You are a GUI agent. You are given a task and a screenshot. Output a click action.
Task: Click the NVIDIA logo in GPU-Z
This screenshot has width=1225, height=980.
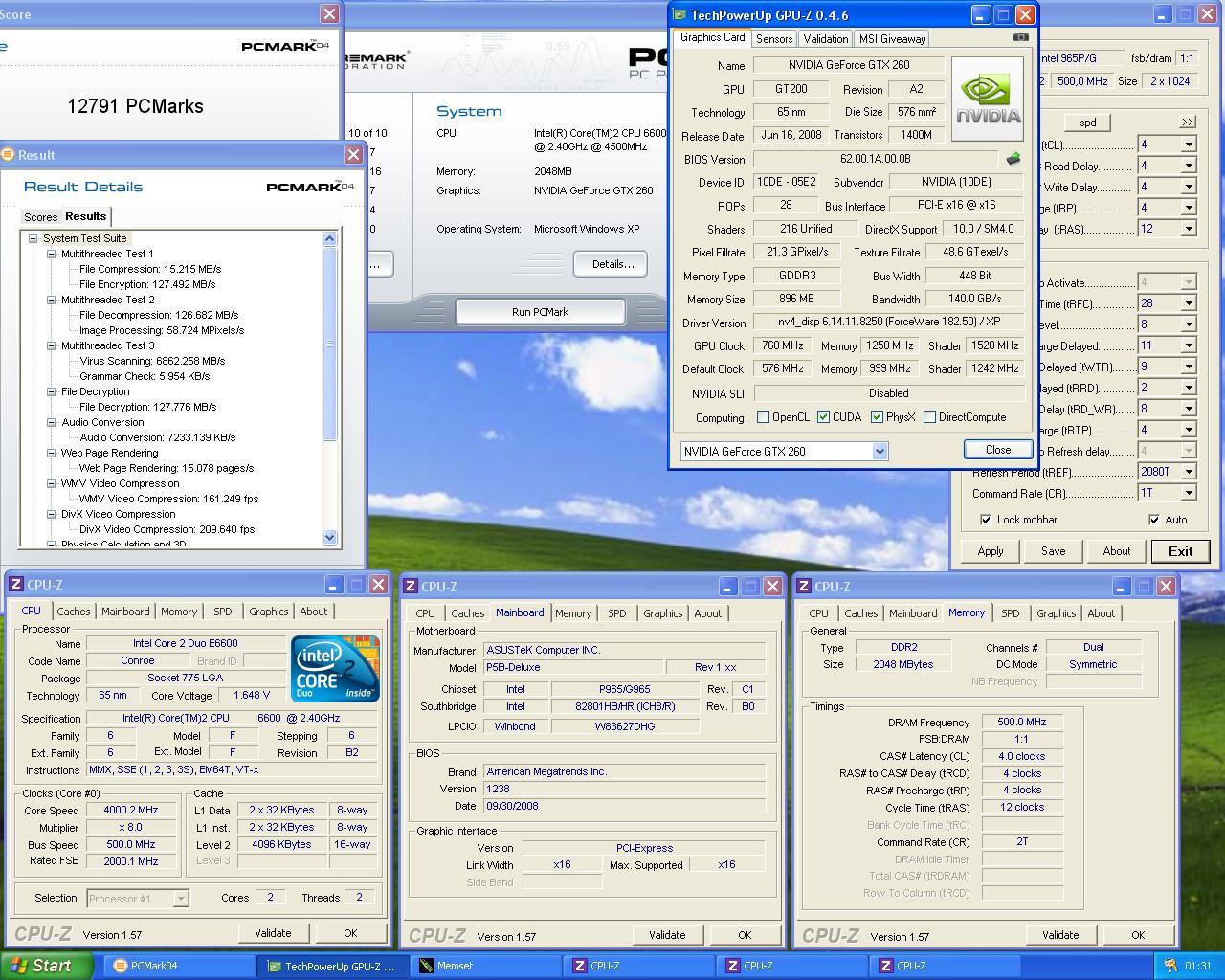pos(987,100)
